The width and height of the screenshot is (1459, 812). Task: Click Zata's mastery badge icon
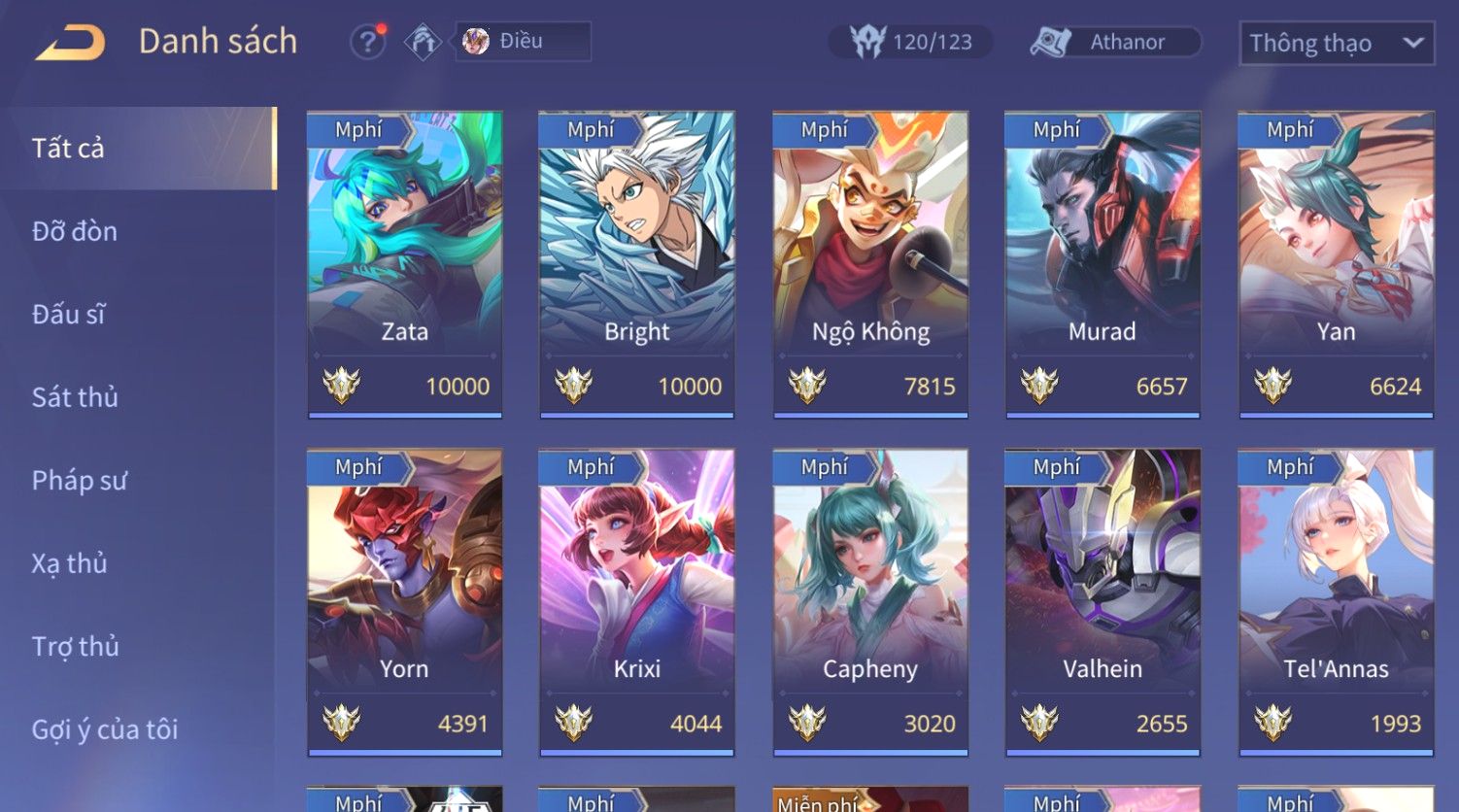[x=342, y=386]
